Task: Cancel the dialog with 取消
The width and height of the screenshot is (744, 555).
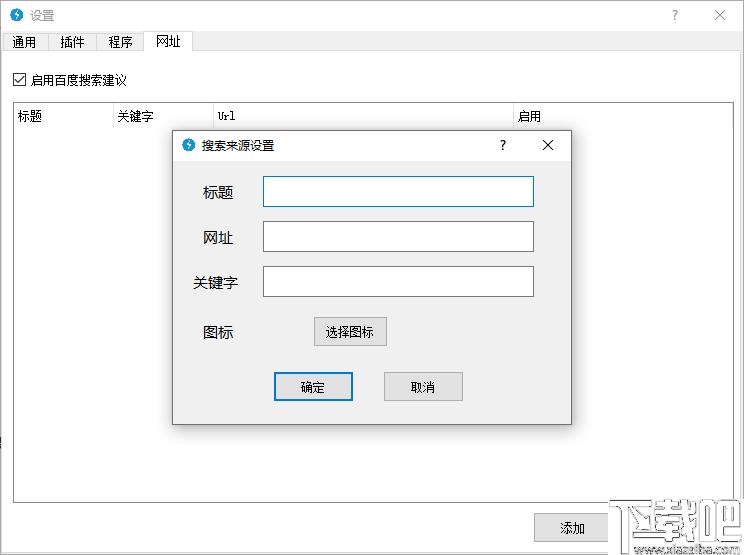Action: pyautogui.click(x=423, y=387)
